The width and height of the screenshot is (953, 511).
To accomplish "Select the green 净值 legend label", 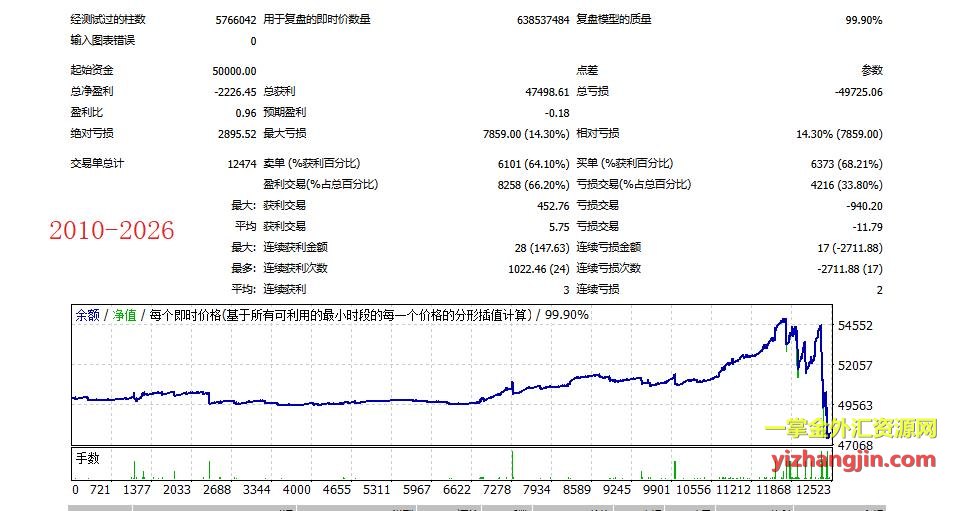I will [x=124, y=314].
